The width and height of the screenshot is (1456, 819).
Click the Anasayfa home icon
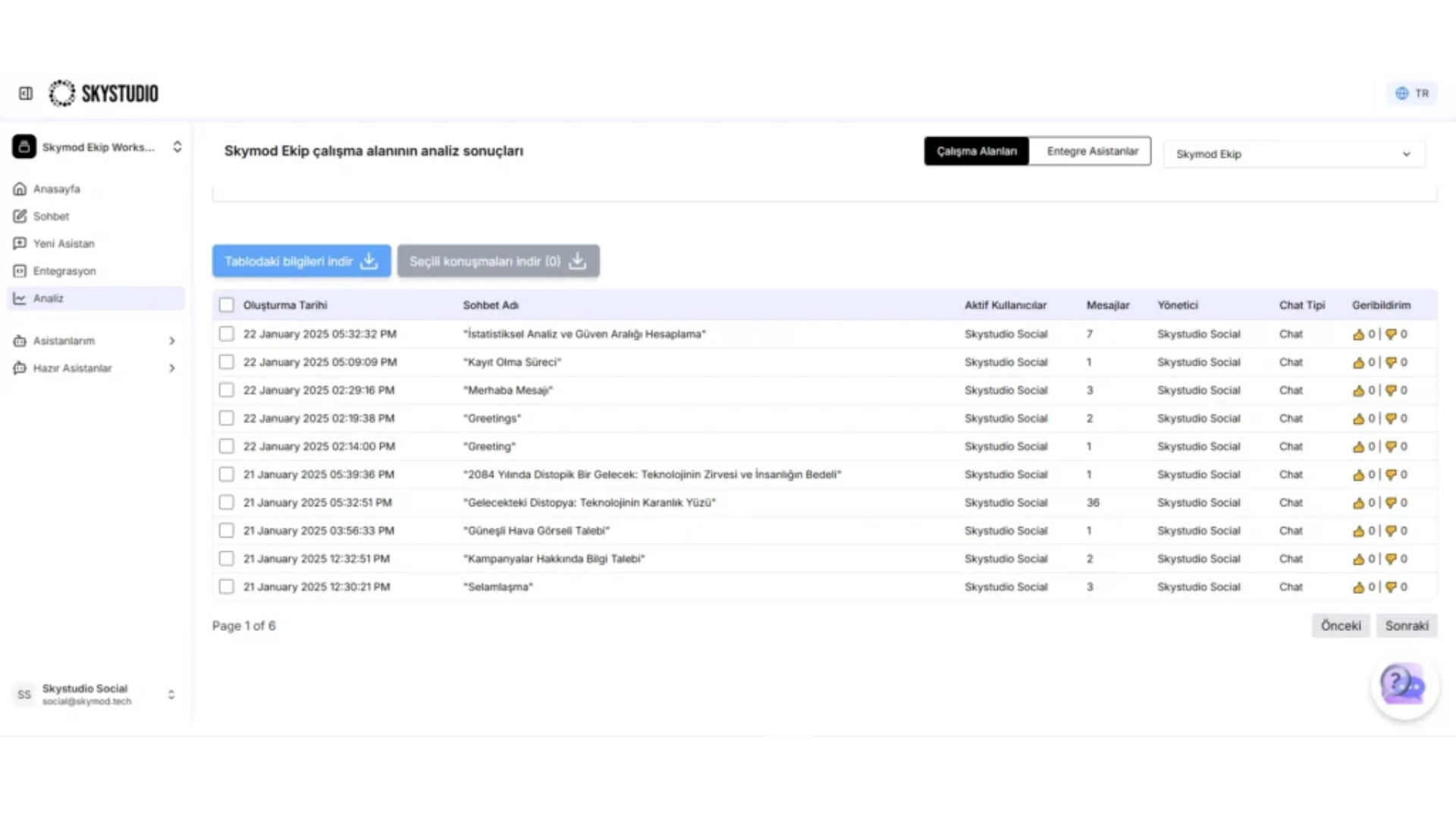(x=20, y=189)
